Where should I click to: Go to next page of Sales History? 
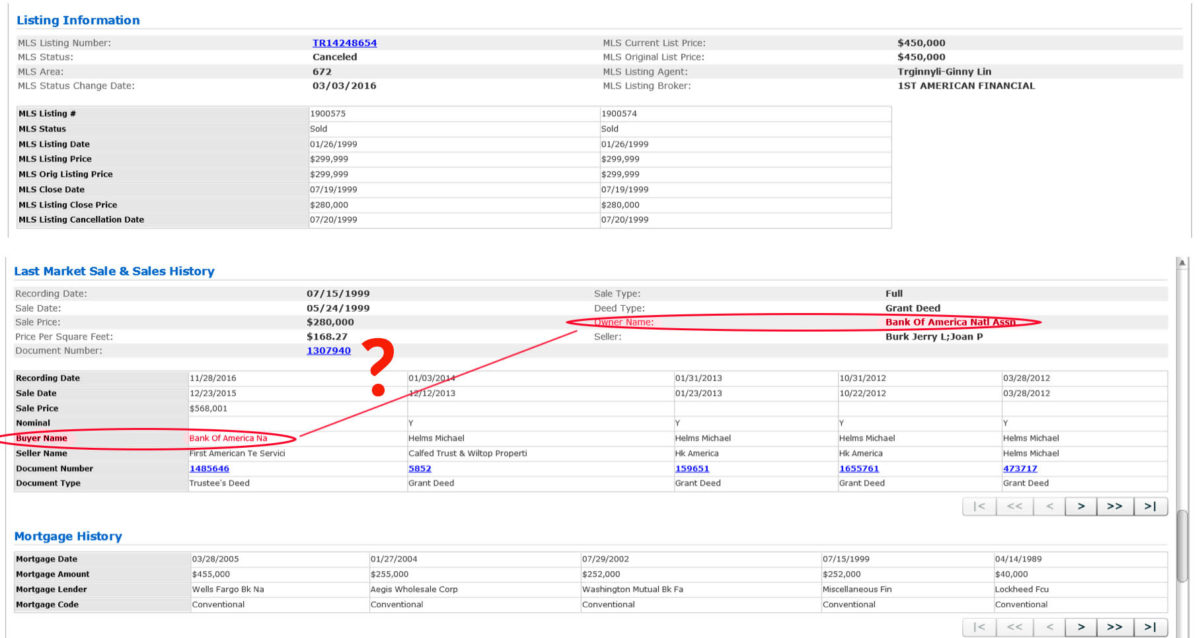1081,506
